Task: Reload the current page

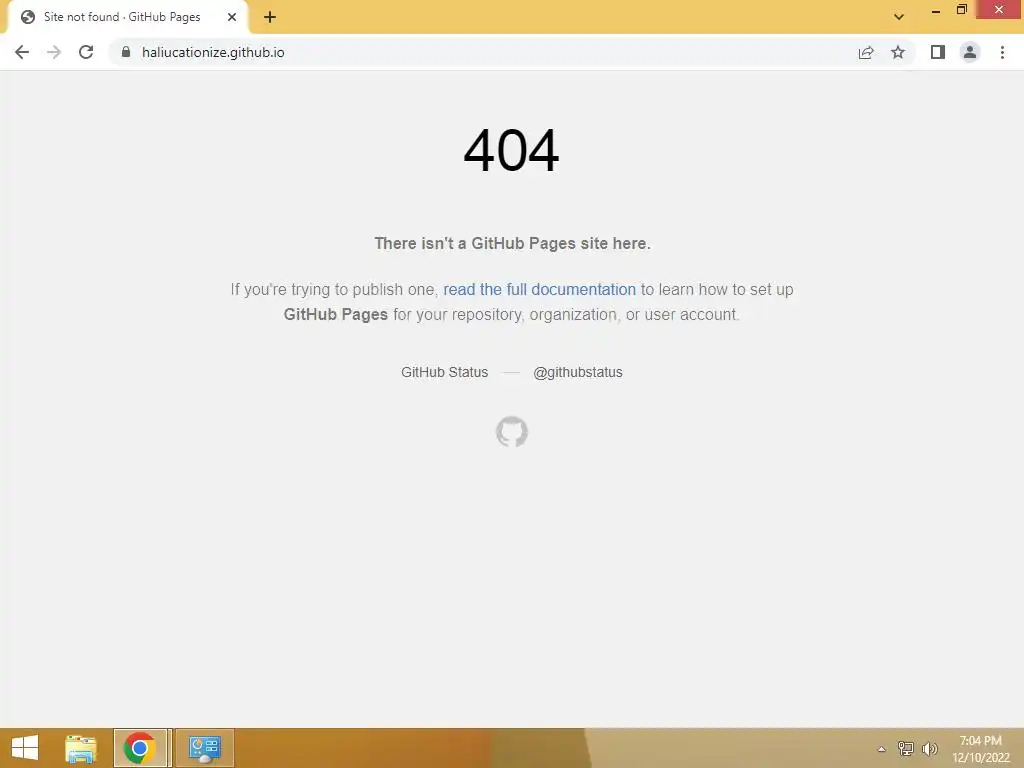Action: 86,52
